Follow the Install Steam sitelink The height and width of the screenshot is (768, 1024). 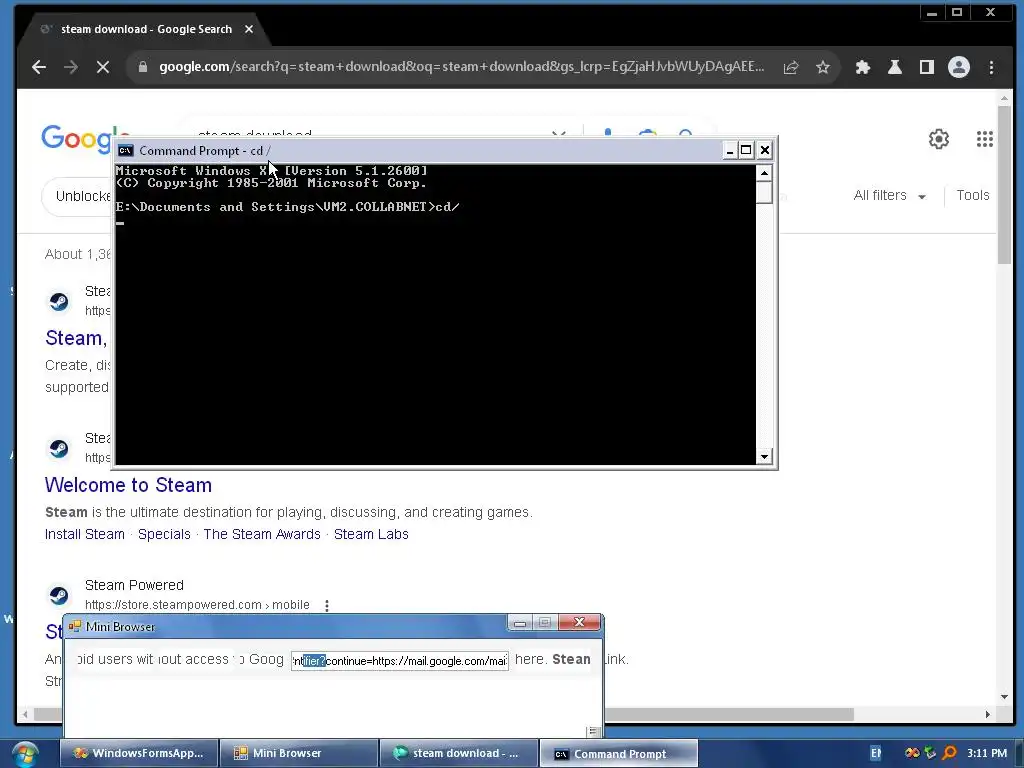click(84, 534)
